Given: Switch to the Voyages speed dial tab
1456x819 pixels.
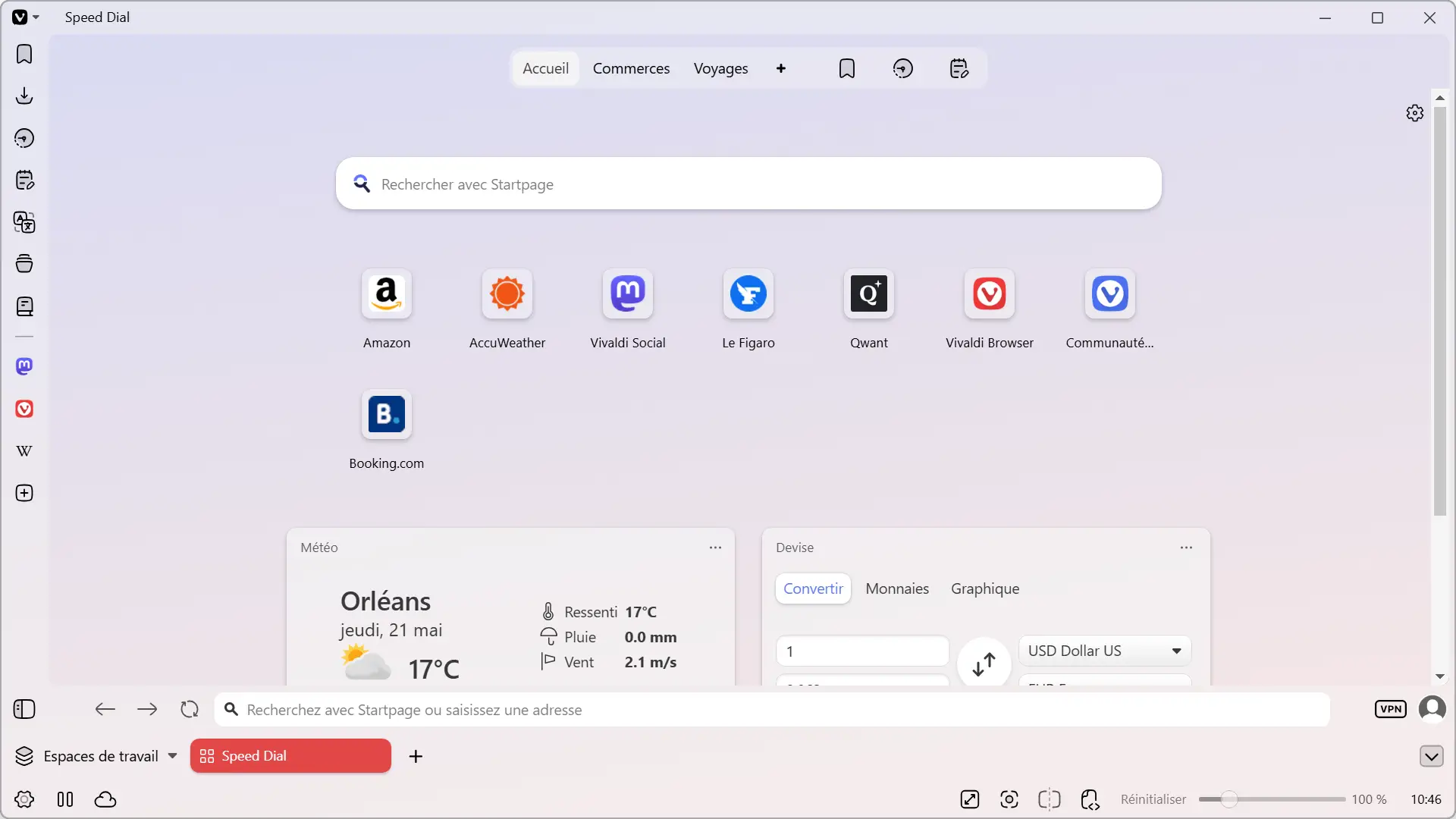Looking at the screenshot, I should 720,68.
